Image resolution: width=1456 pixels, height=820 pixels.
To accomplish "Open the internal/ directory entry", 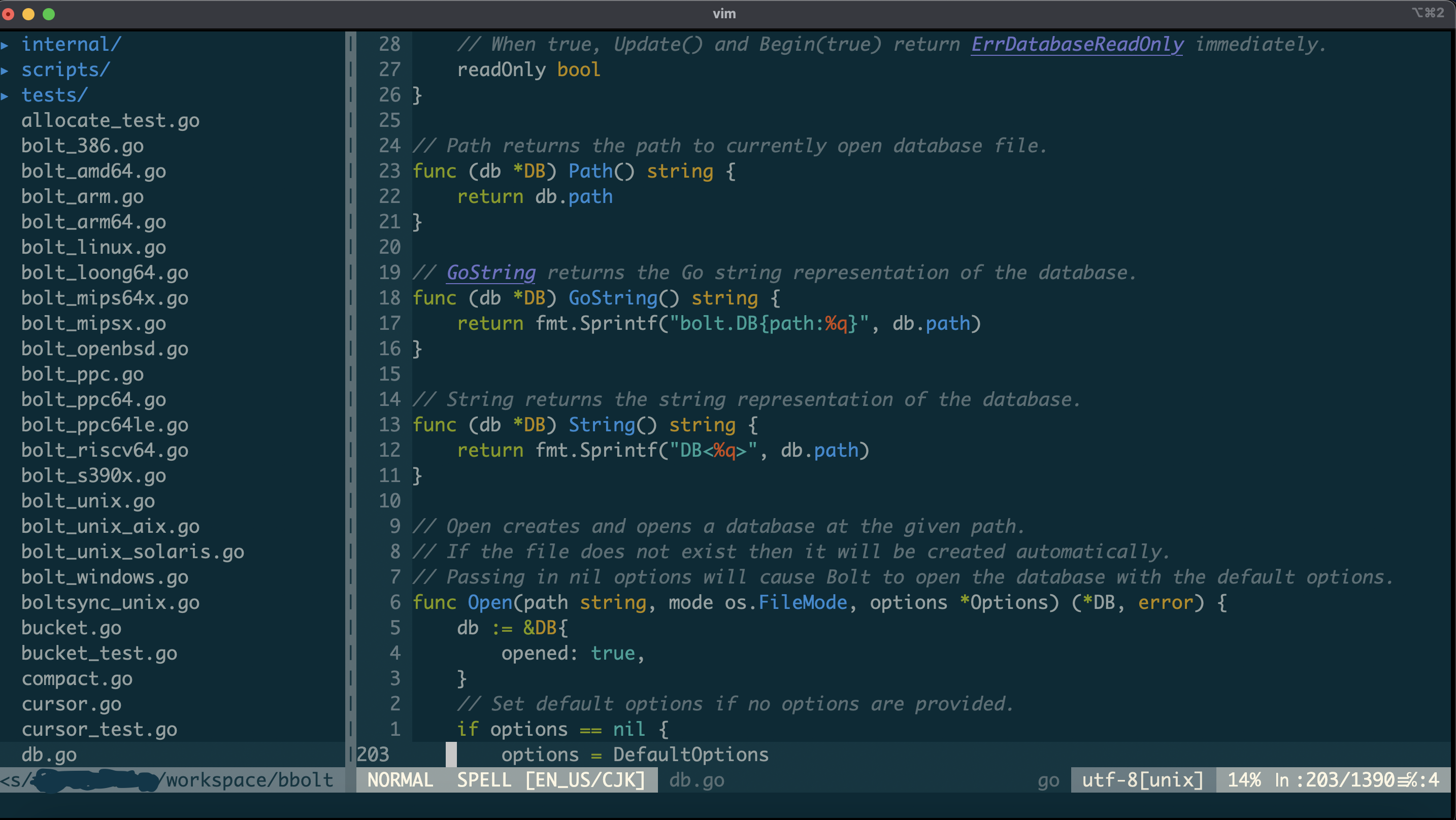I will click(x=71, y=44).
